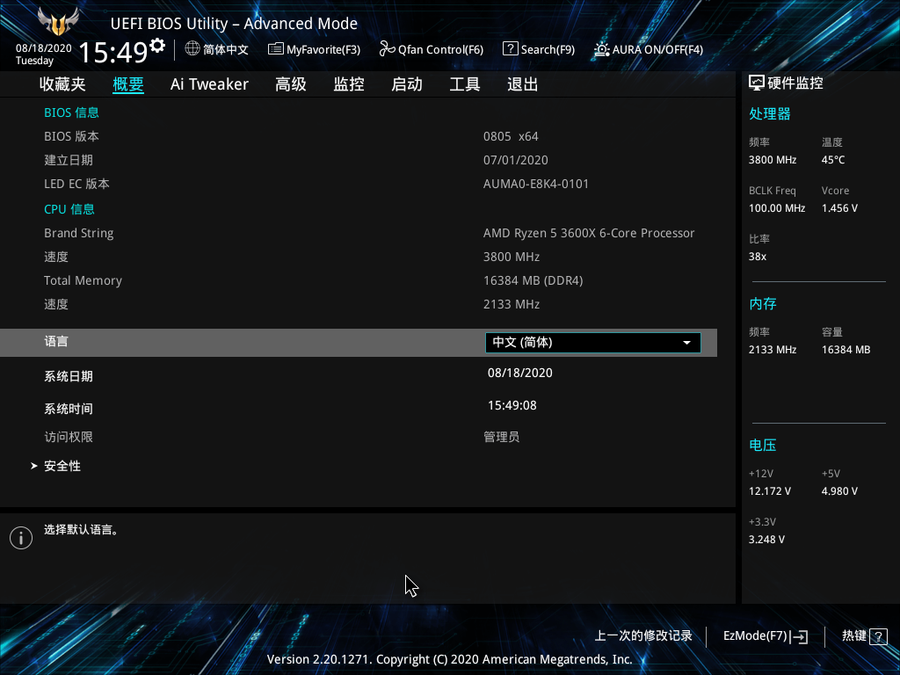
Task: Select the 启动 boot tab
Action: pyautogui.click(x=407, y=85)
